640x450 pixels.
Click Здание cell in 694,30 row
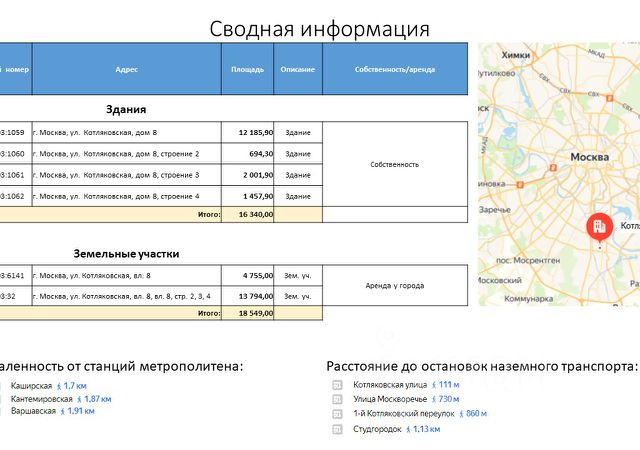(x=298, y=154)
